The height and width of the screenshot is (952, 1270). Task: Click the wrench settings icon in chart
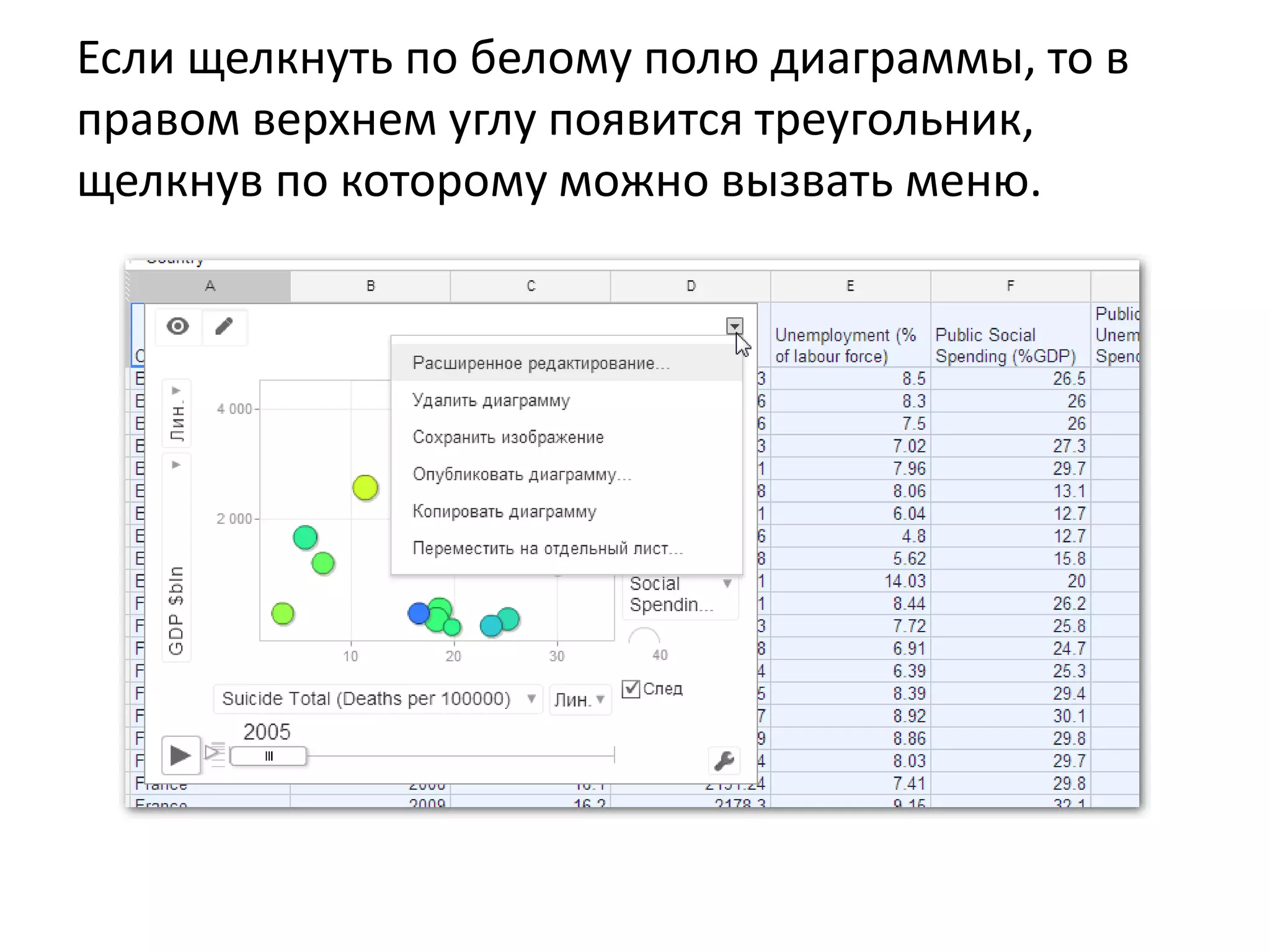pyautogui.click(x=724, y=760)
